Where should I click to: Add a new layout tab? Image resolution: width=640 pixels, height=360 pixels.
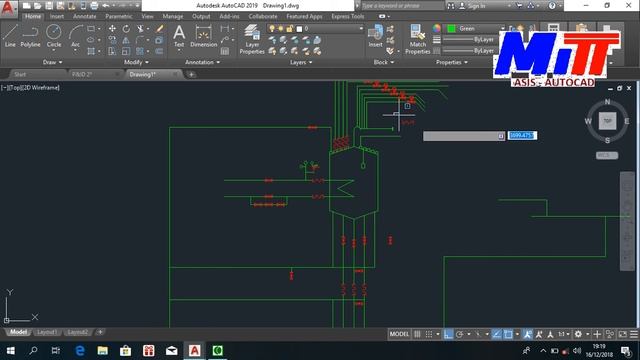[100, 332]
